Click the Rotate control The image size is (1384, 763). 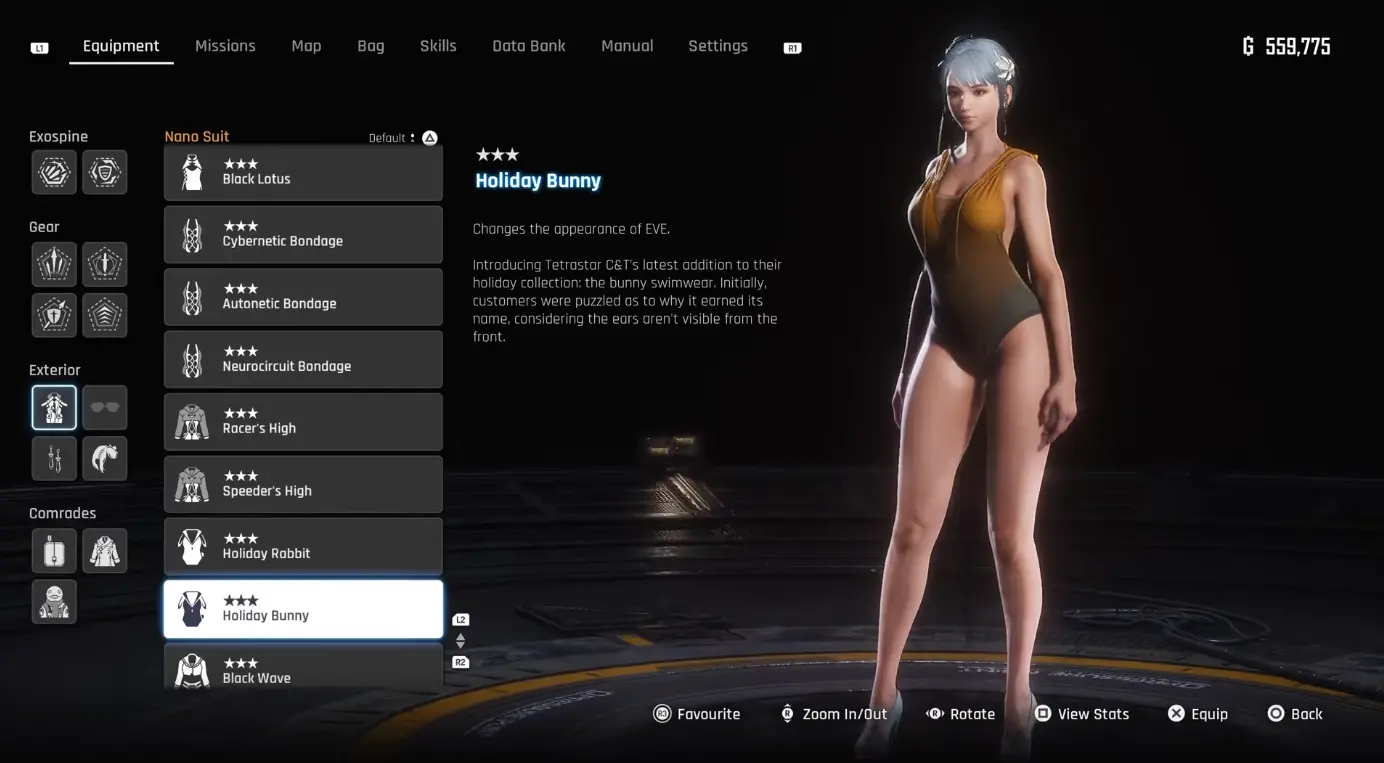coord(960,714)
